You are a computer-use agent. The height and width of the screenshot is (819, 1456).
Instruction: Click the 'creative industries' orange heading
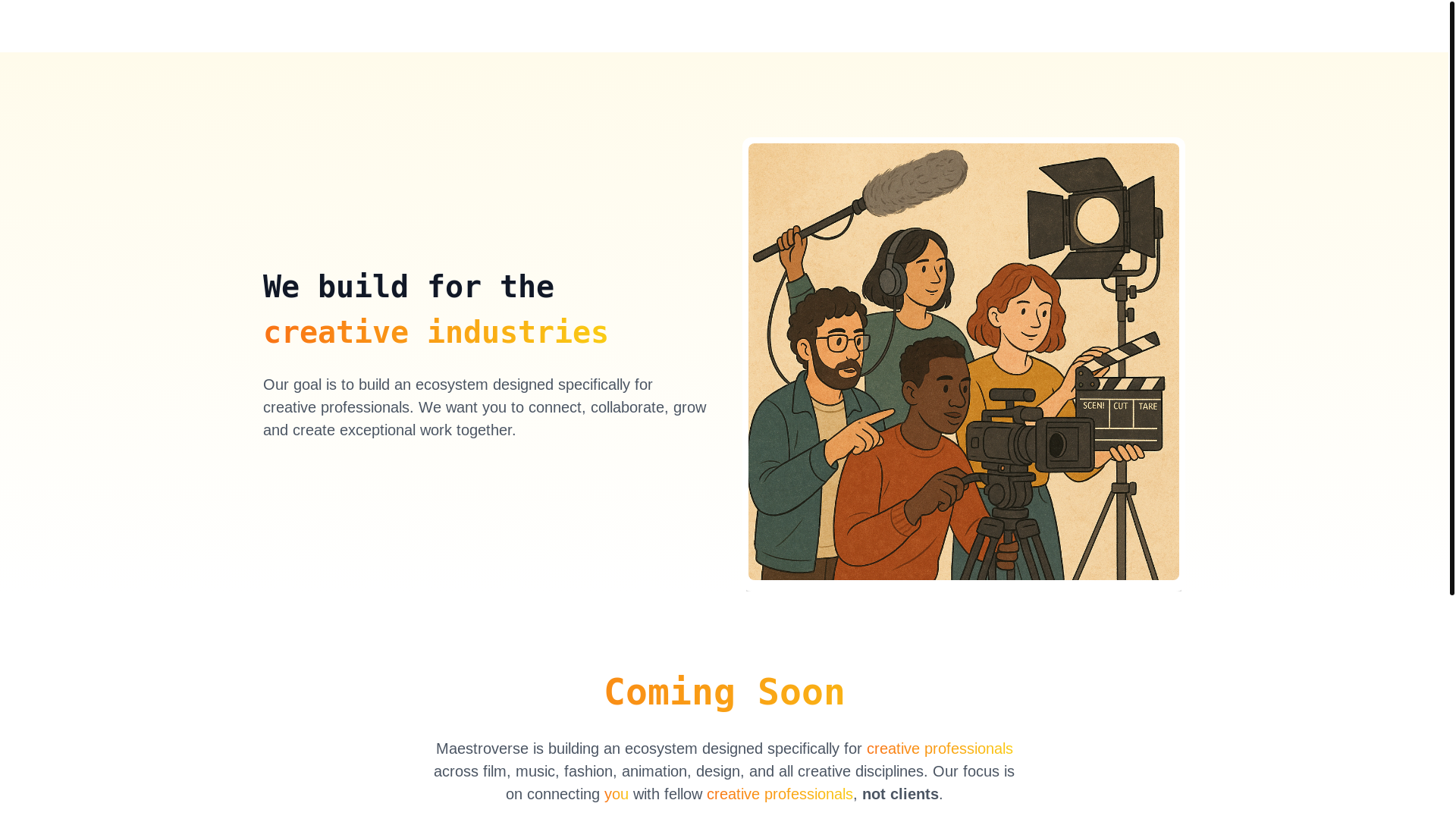coord(435,333)
